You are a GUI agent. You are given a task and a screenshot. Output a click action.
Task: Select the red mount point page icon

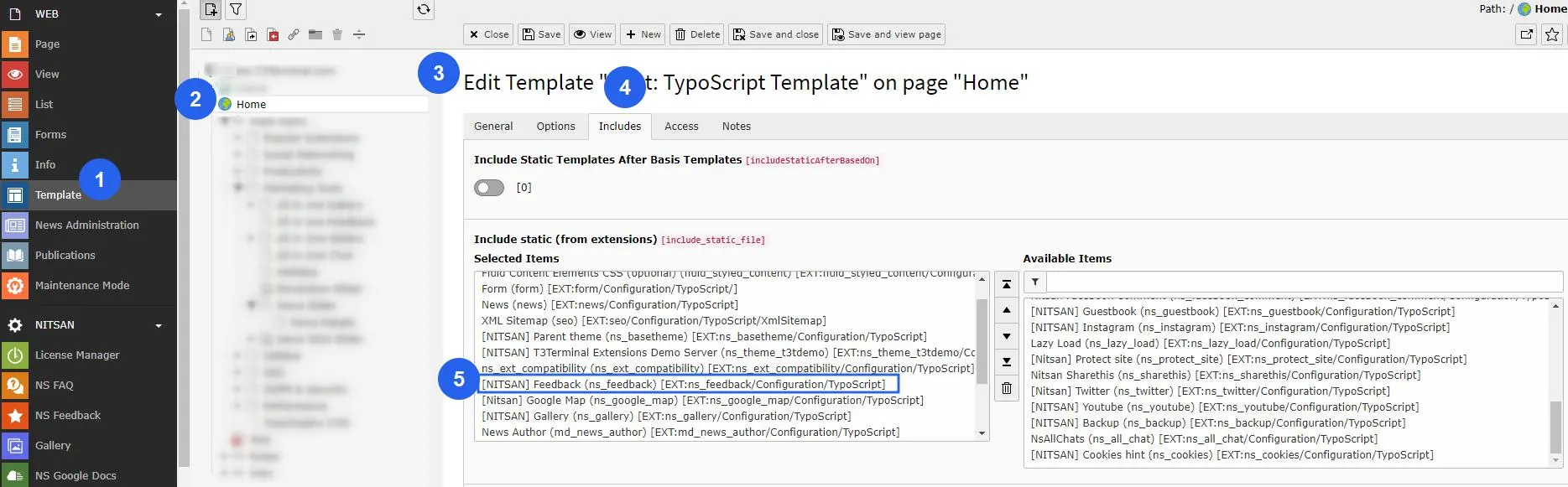(x=273, y=34)
